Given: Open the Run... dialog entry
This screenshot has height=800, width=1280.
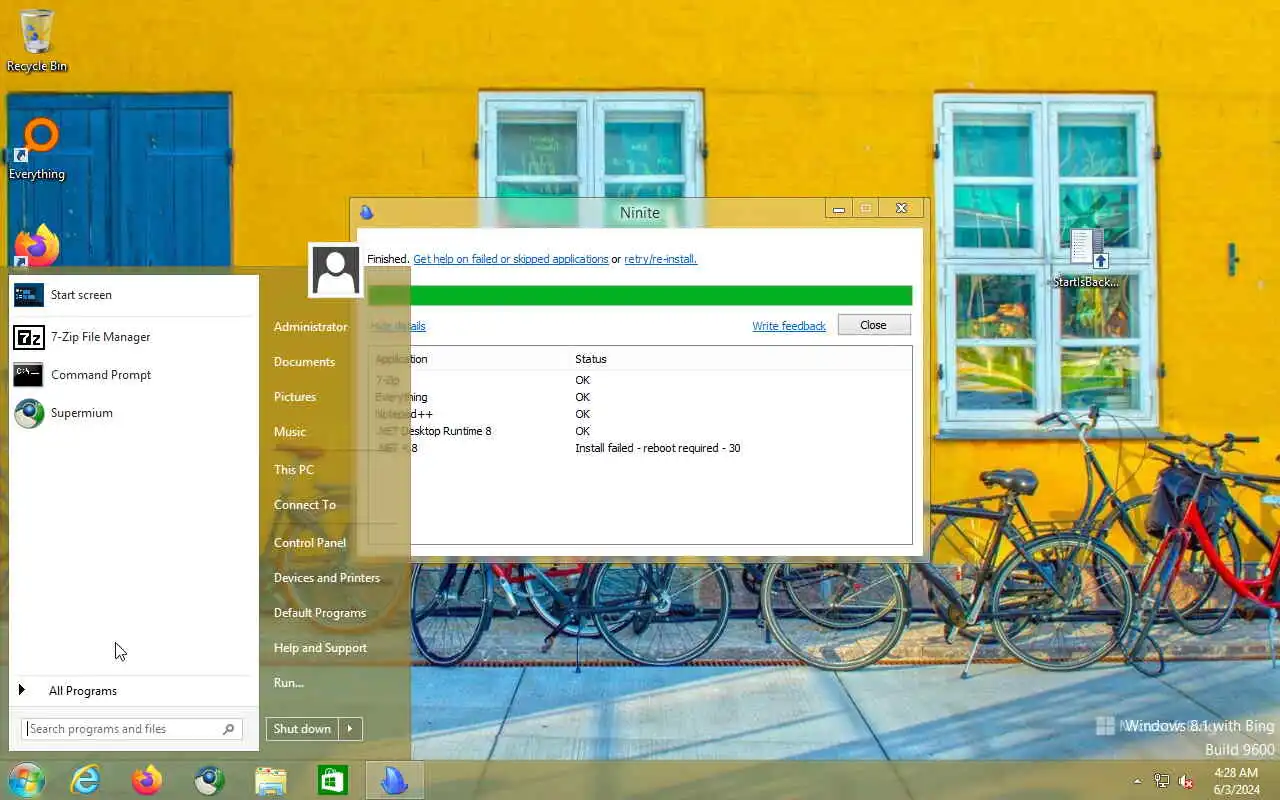Looking at the screenshot, I should tap(289, 683).
